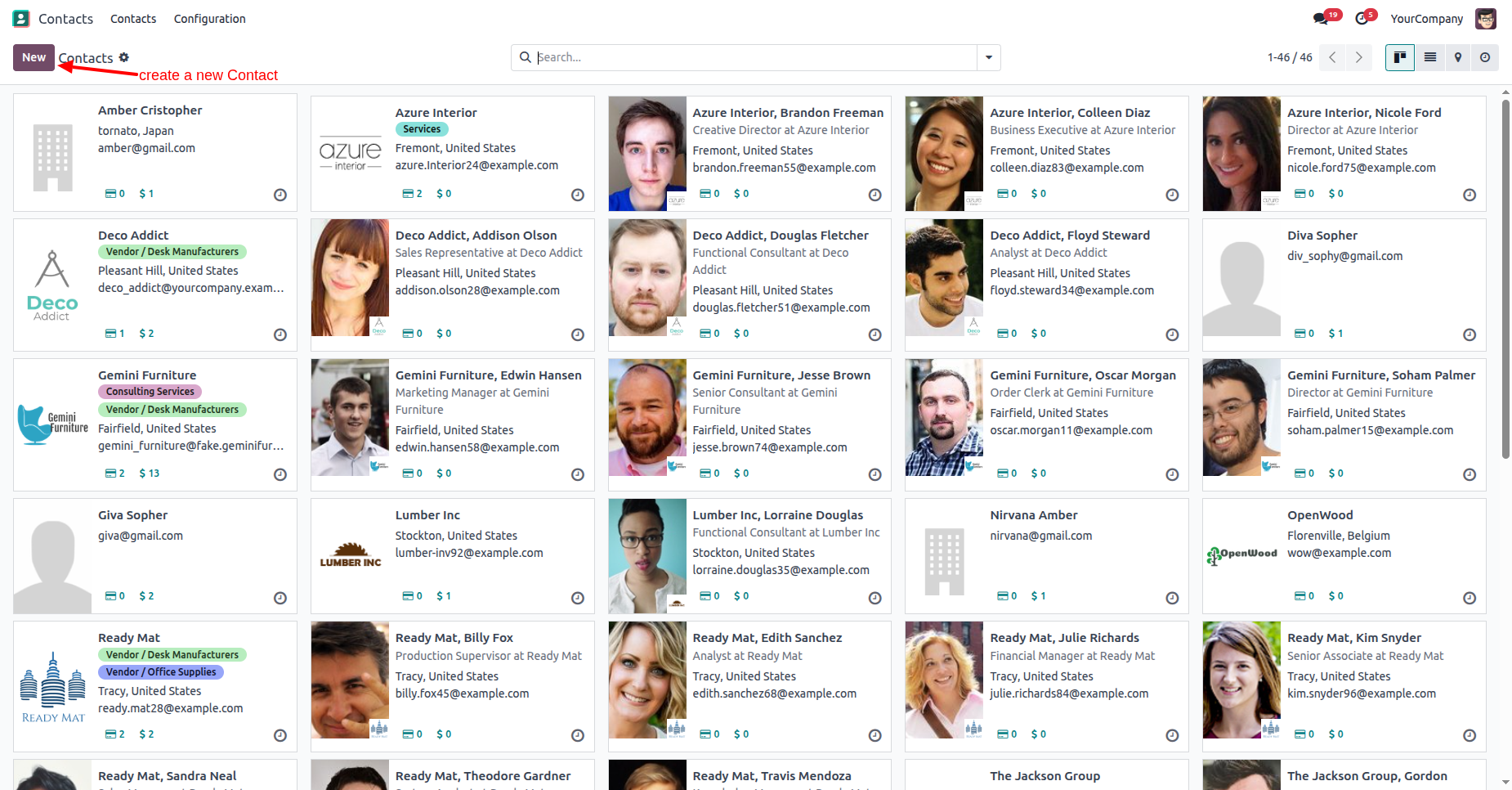
Task: Click the Azure Interior, Nicole Ford name
Action: click(x=1364, y=113)
